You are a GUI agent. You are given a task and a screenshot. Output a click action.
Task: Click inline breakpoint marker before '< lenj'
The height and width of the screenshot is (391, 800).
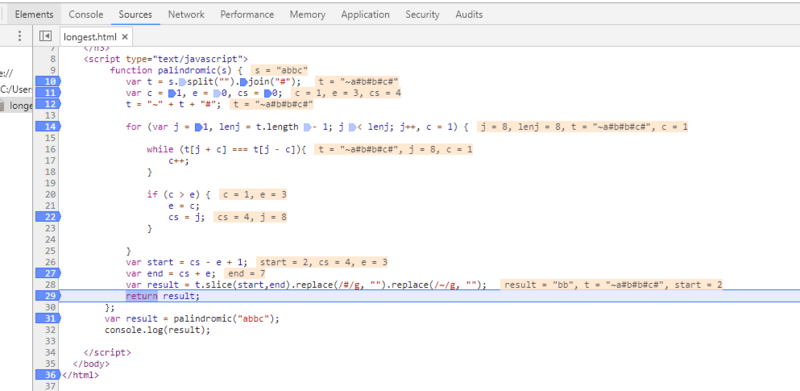click(352, 127)
